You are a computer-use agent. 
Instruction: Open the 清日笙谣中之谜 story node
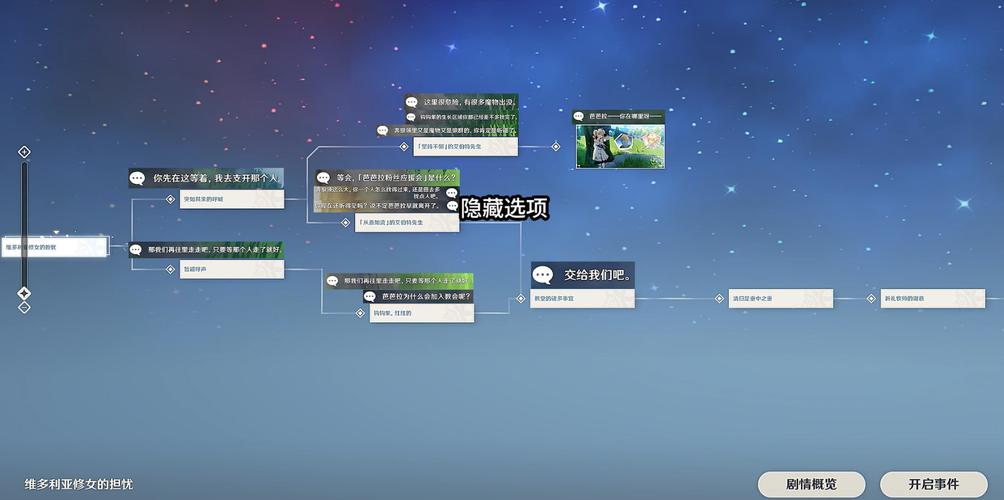(x=780, y=298)
